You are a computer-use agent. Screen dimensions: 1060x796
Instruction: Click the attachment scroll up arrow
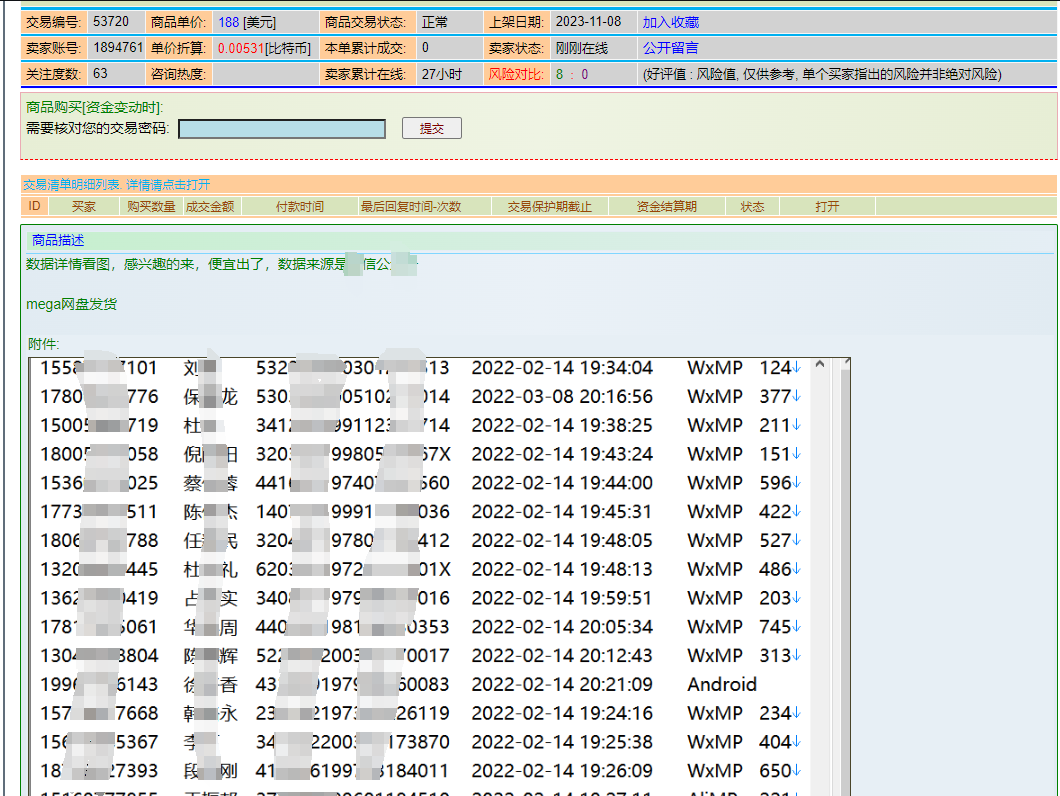[x=820, y=365]
